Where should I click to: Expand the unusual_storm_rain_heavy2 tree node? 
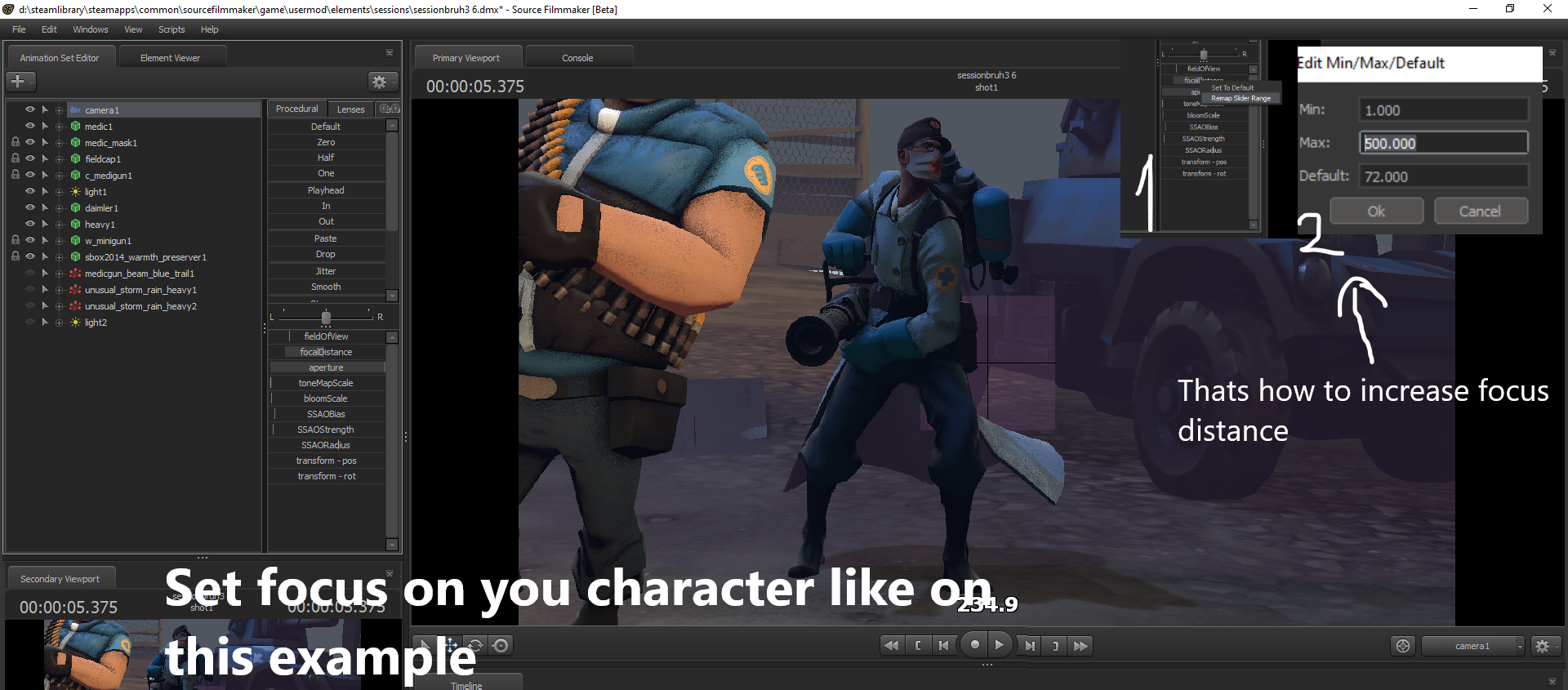(x=59, y=306)
